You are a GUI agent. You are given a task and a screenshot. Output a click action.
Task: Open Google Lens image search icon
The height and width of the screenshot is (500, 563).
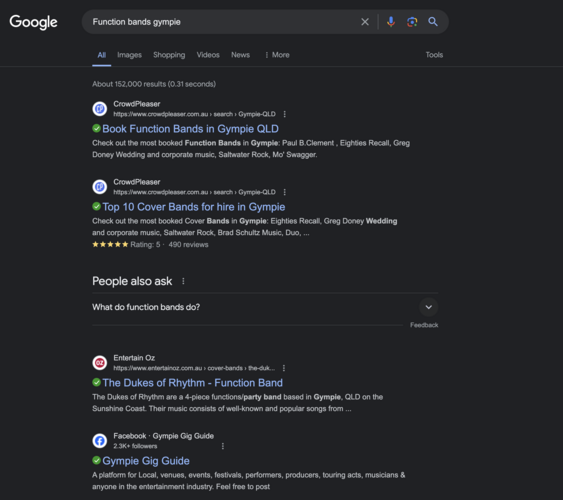coord(412,22)
